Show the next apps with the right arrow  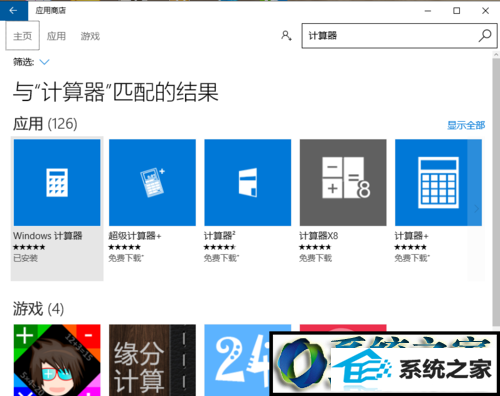coord(476,209)
